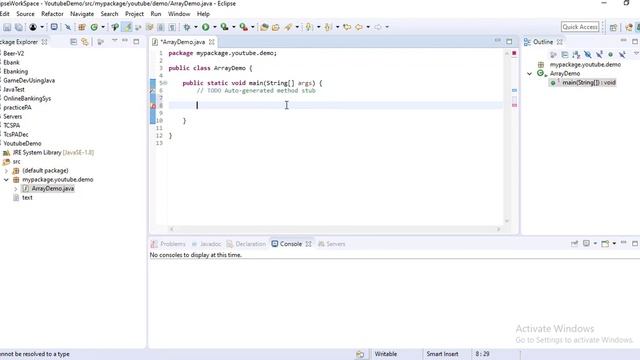The height and width of the screenshot is (360, 640).
Task: Switch to the Problems tab
Action: (x=168, y=244)
